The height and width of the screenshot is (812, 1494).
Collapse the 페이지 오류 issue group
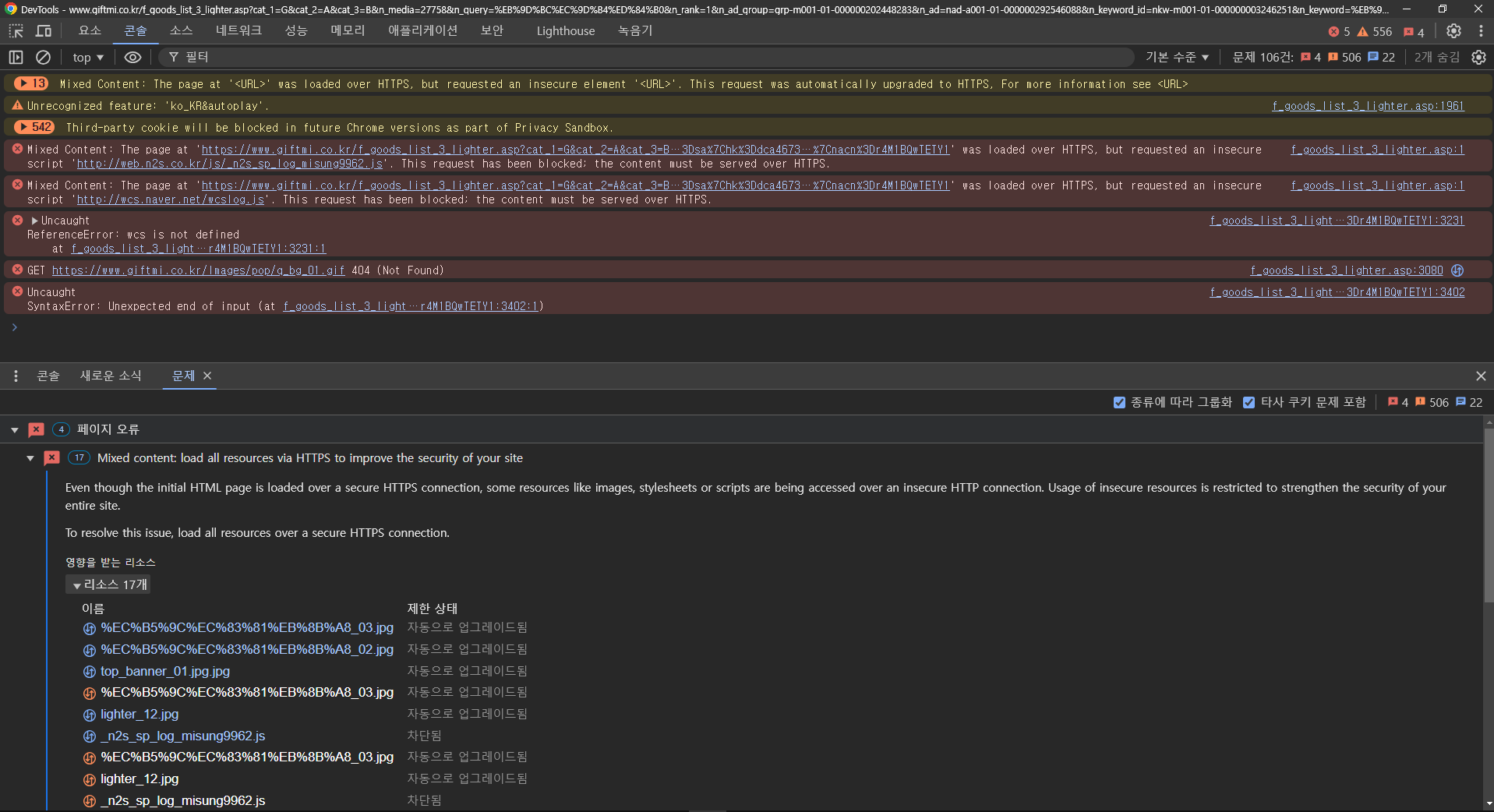[14, 429]
